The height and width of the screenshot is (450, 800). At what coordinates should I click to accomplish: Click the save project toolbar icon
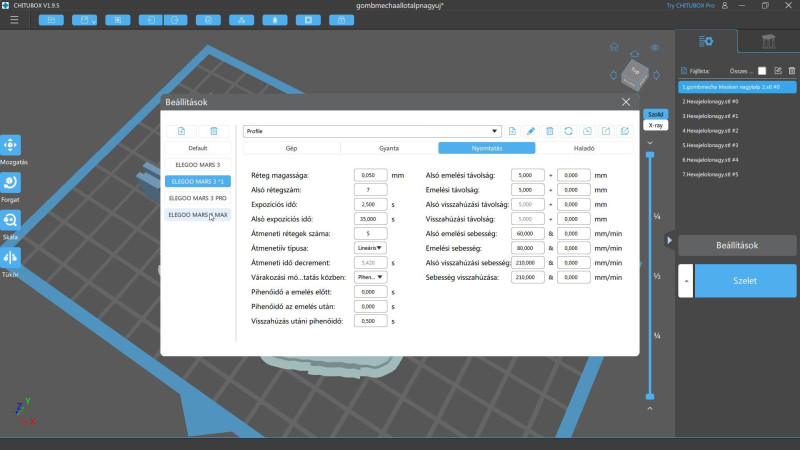(x=84, y=20)
